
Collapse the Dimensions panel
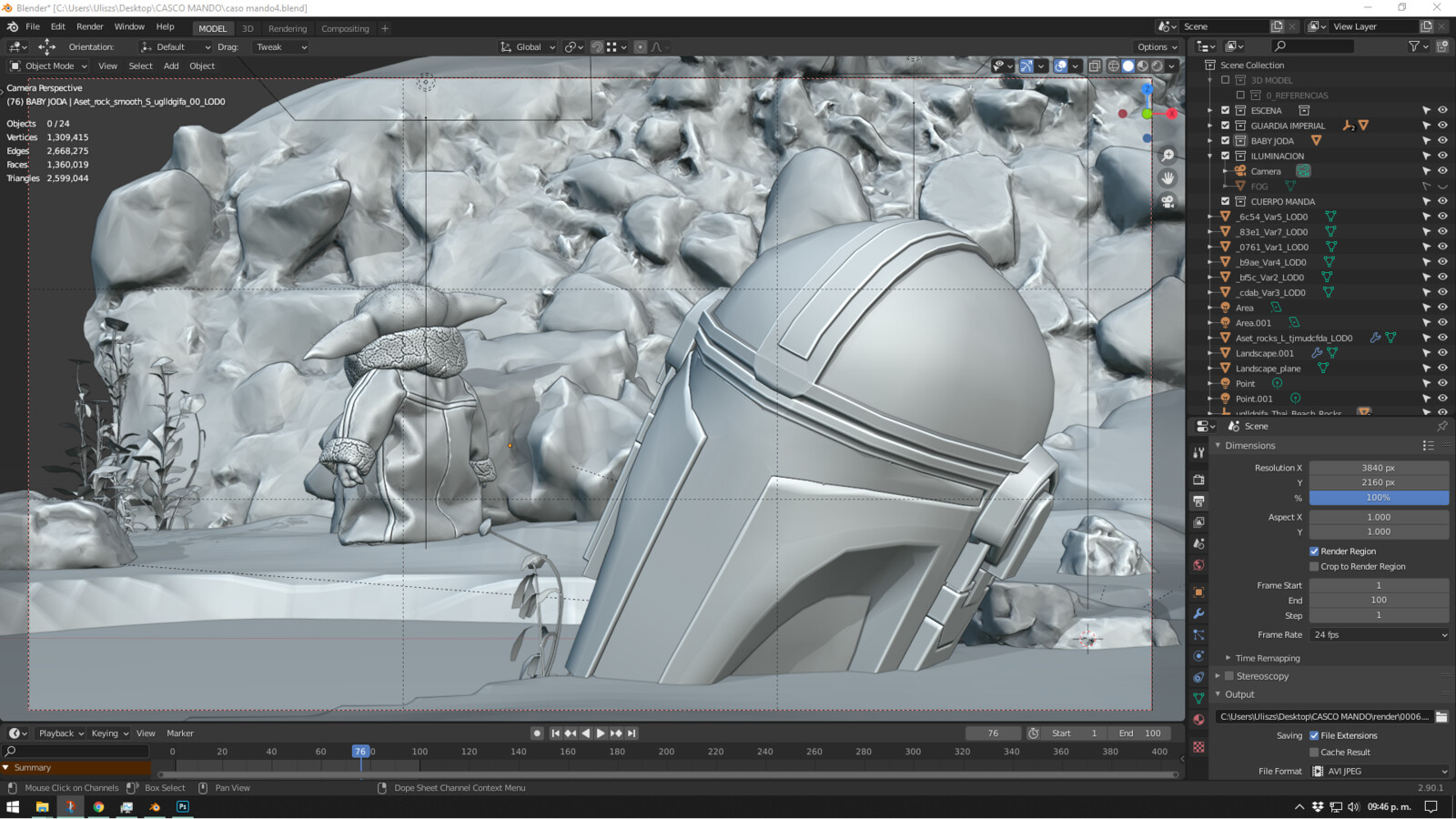coord(1218,446)
